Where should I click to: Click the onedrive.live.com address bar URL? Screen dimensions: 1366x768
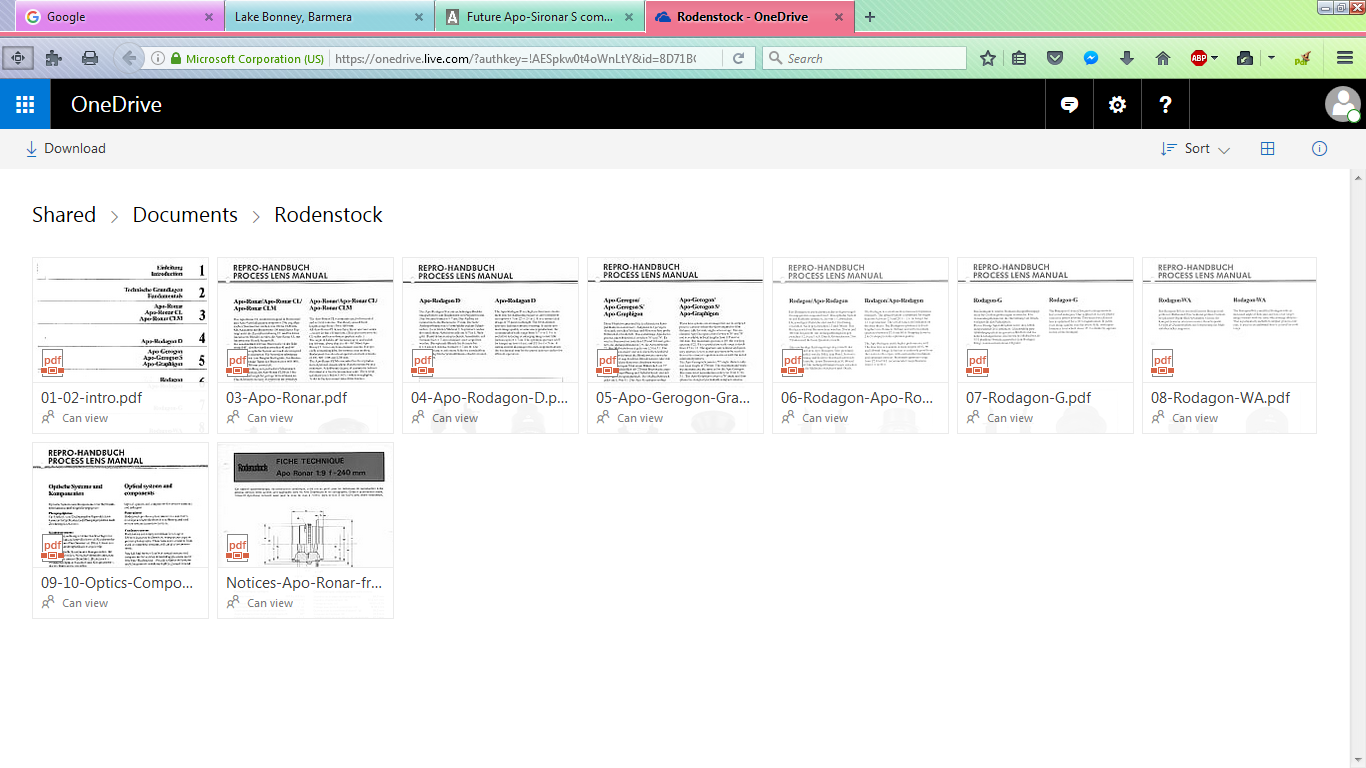pos(515,59)
